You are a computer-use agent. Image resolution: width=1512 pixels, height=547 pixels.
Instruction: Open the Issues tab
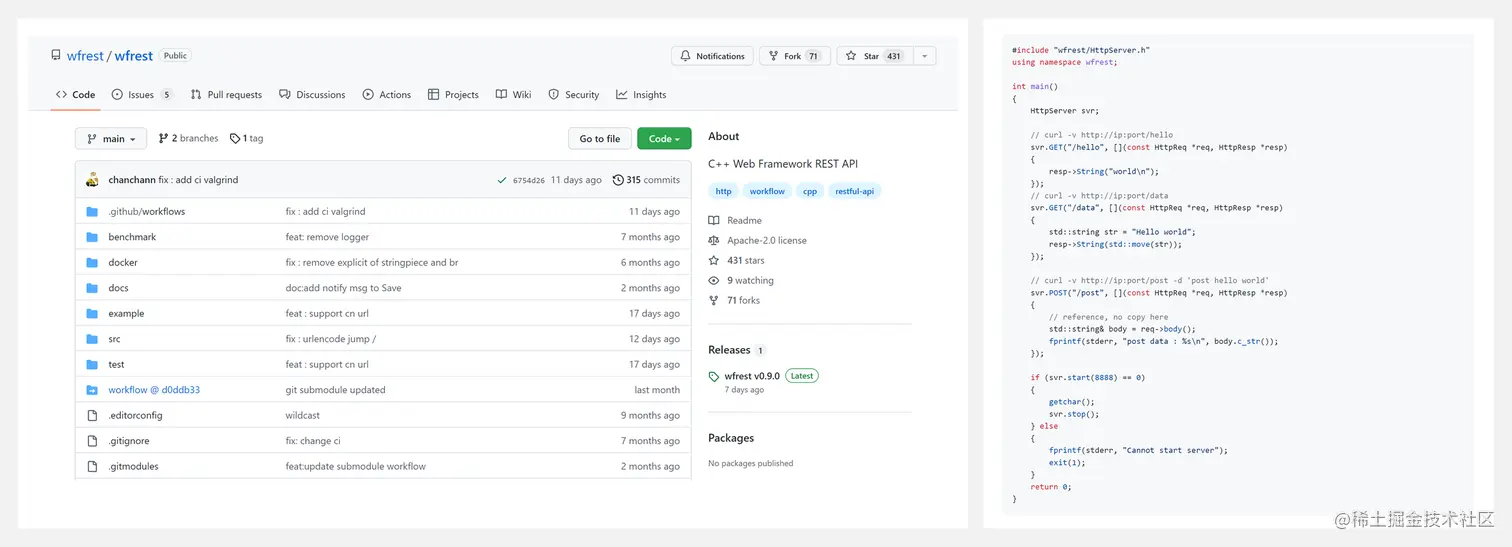[x=142, y=95]
